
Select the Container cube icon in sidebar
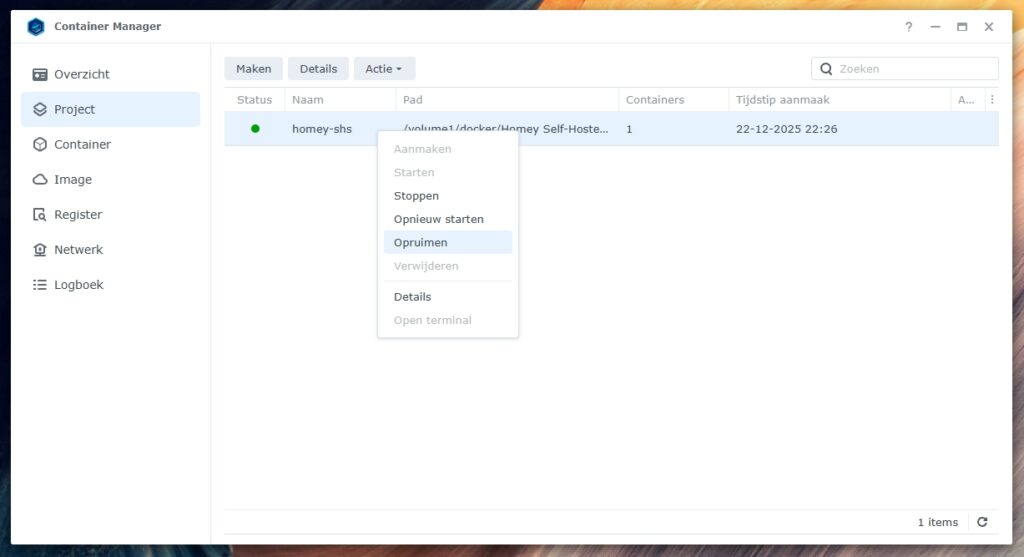pyautogui.click(x=40, y=144)
